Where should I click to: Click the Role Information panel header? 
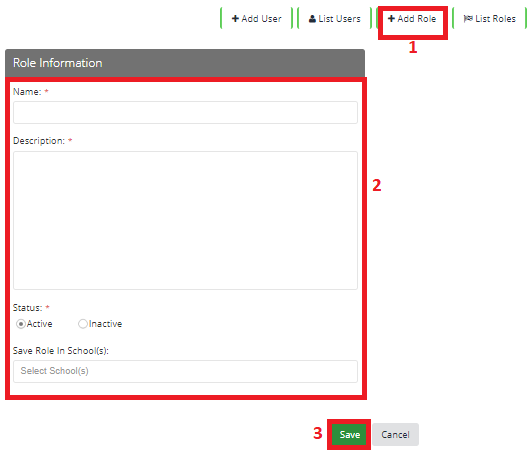point(185,63)
